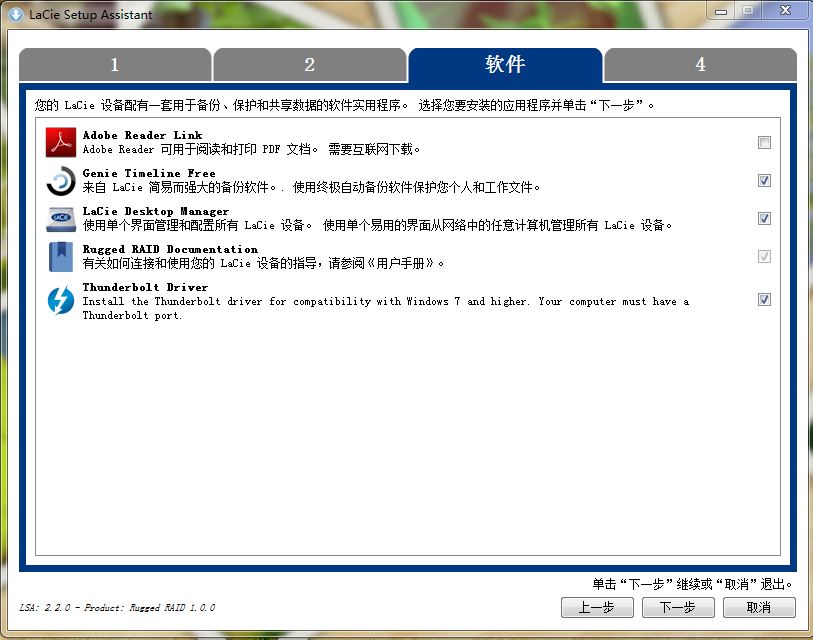Viewport: 813px width, 640px height.
Task: Select the Thunderbolt Driver title text
Action: coord(145,287)
